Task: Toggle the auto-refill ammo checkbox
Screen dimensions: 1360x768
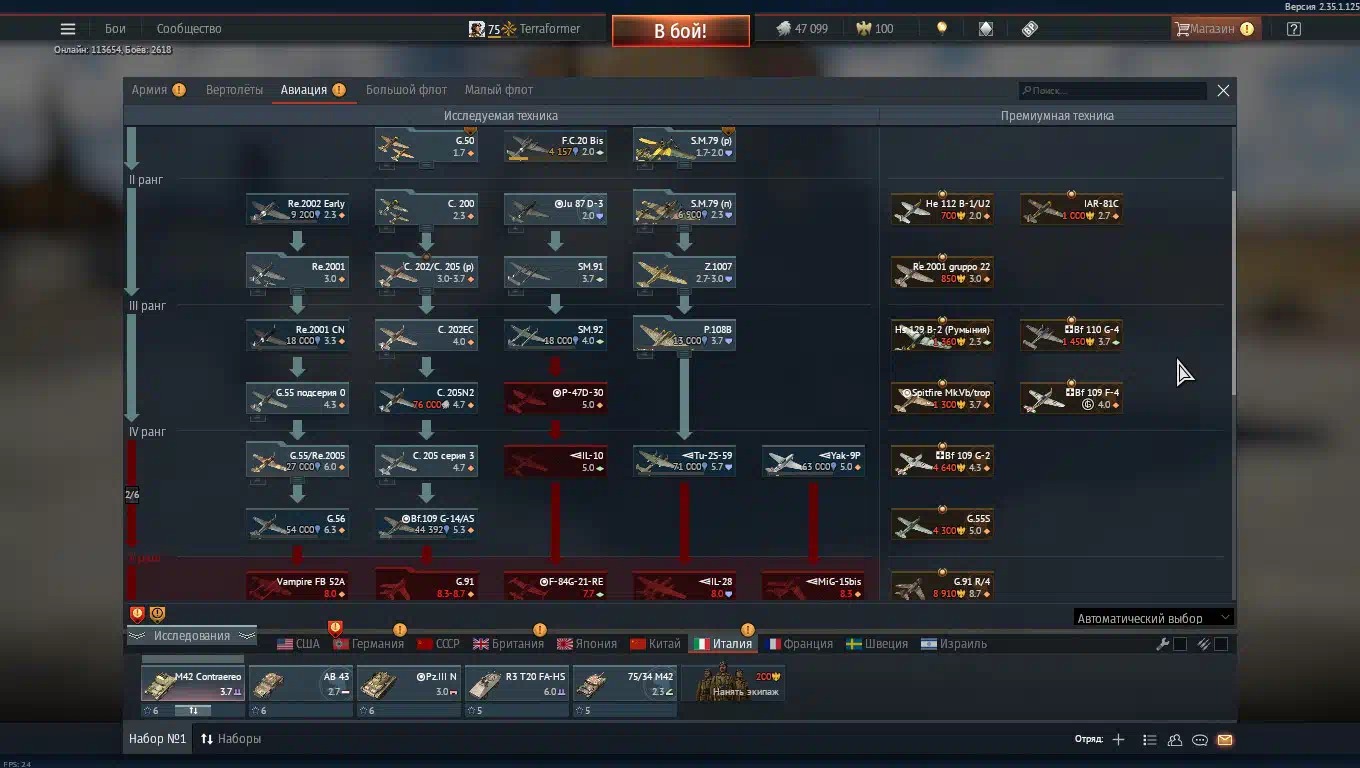Action: (1221, 644)
